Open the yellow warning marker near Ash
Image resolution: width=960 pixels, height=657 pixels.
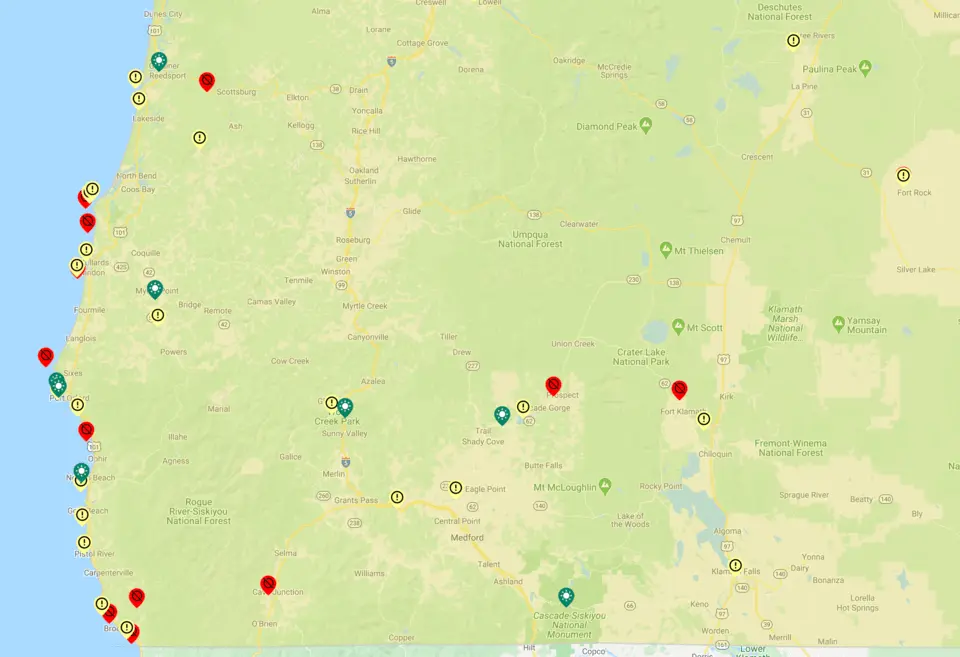tap(200, 138)
